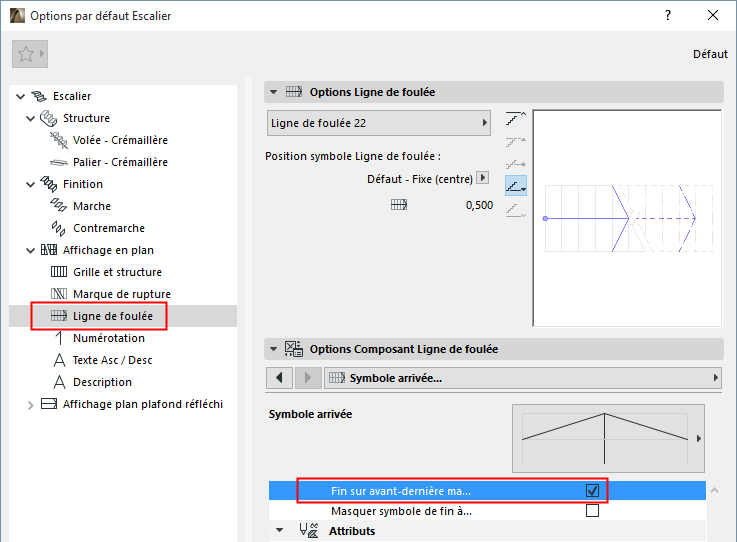The image size is (737, 542).
Task: Select Contremarche tree item
Action: click(x=109, y=228)
